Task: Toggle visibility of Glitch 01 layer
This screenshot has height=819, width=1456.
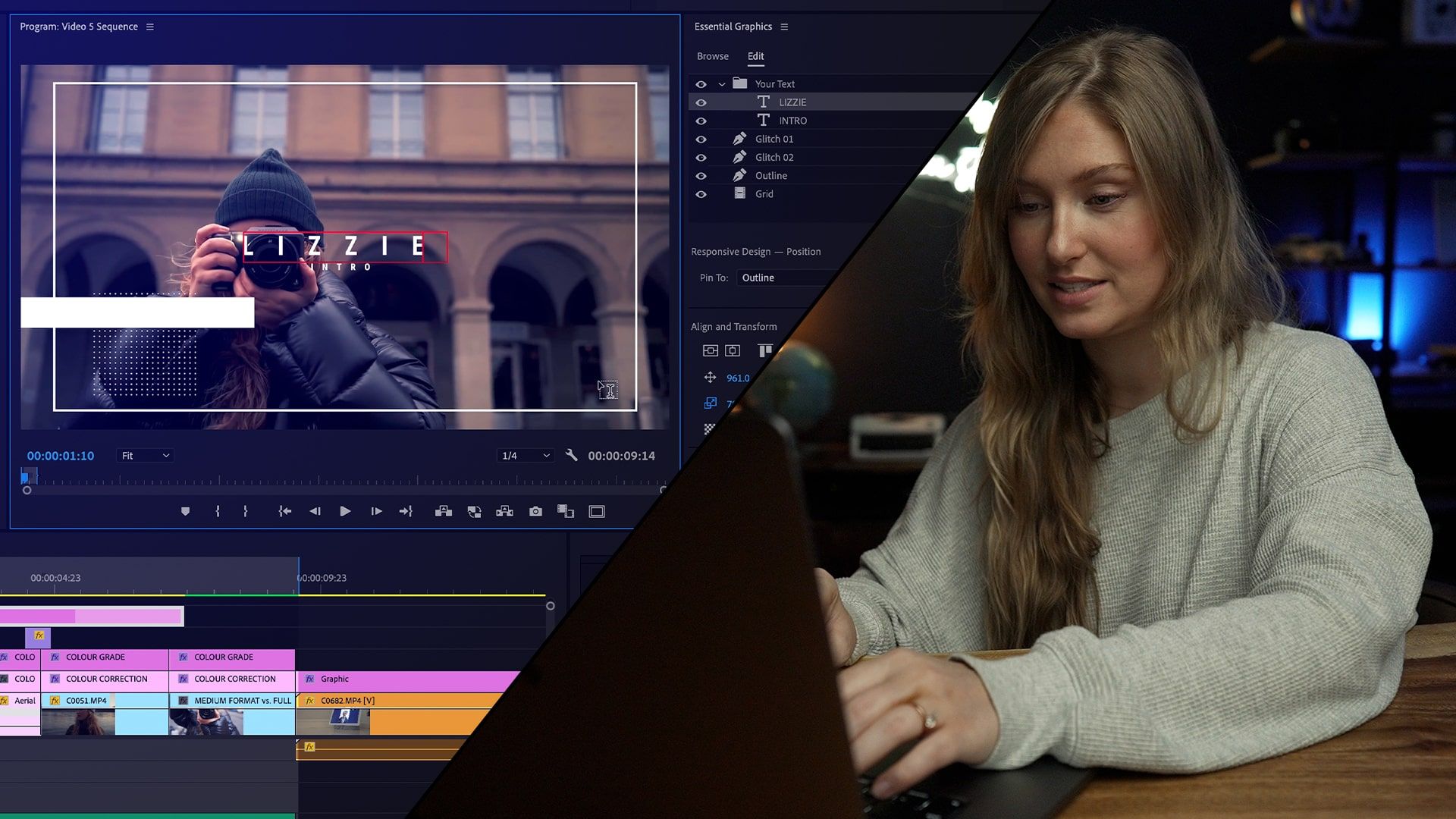Action: coord(701,139)
